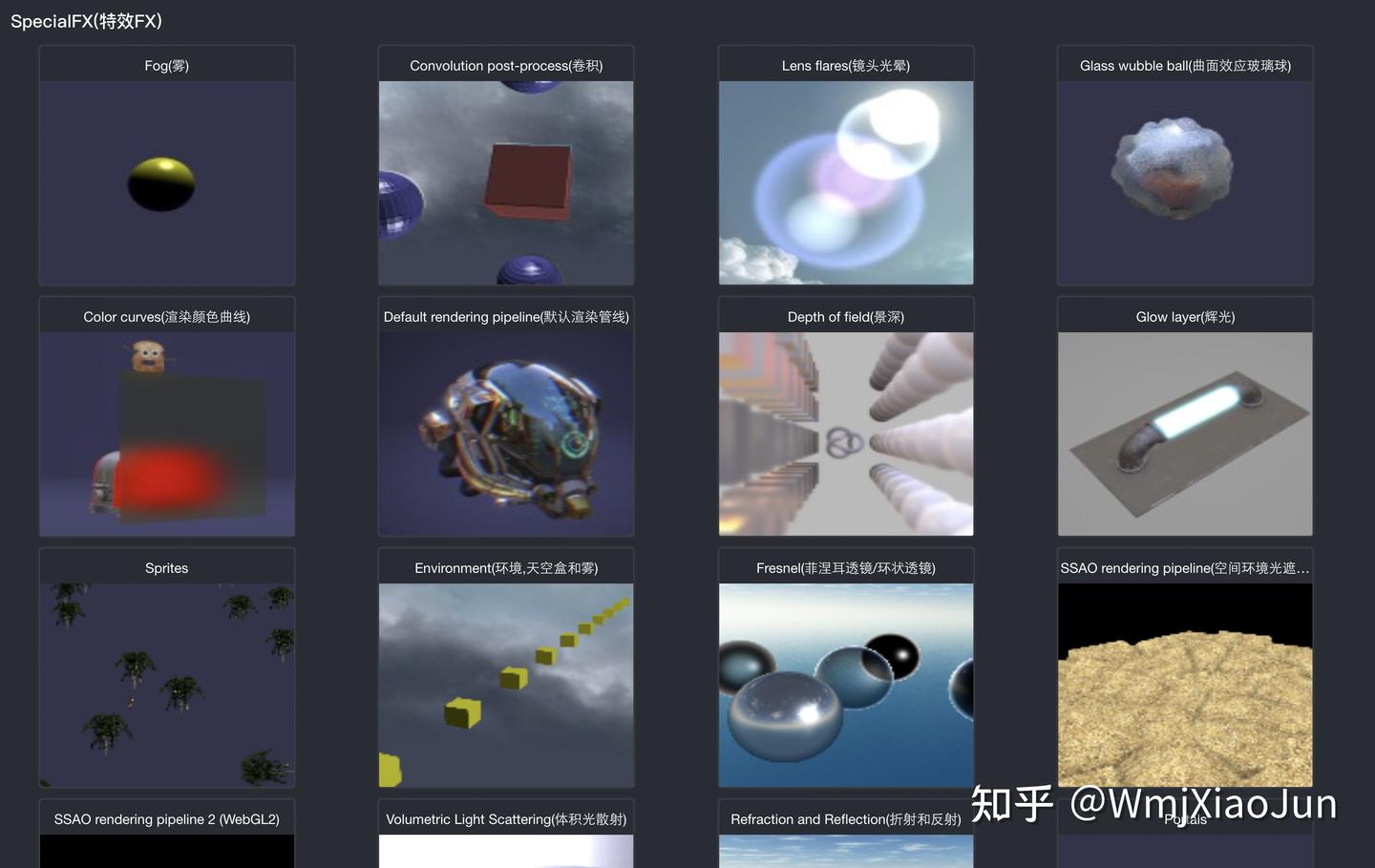The image size is (1375, 868).
Task: Open the Portals example card
Action: 1185,818
